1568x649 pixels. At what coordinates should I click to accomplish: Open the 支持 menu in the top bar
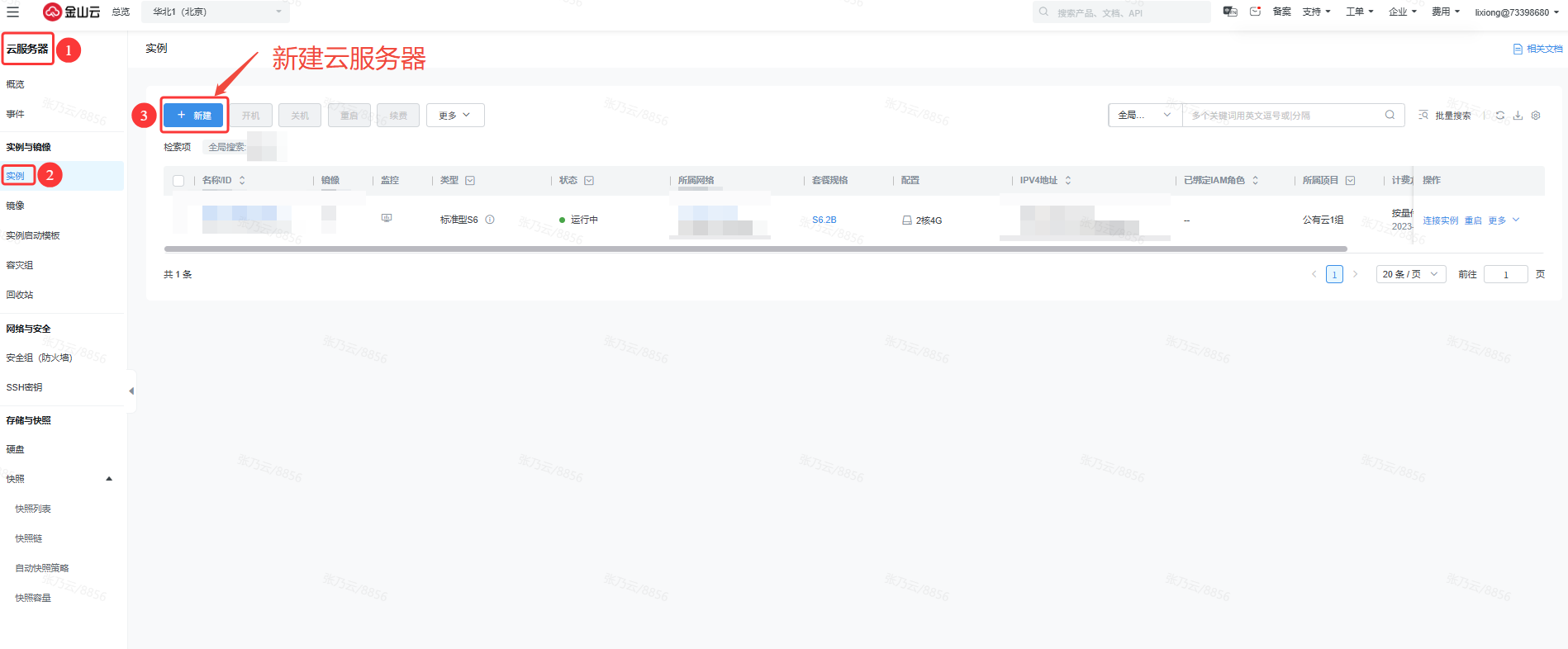[x=1316, y=12]
